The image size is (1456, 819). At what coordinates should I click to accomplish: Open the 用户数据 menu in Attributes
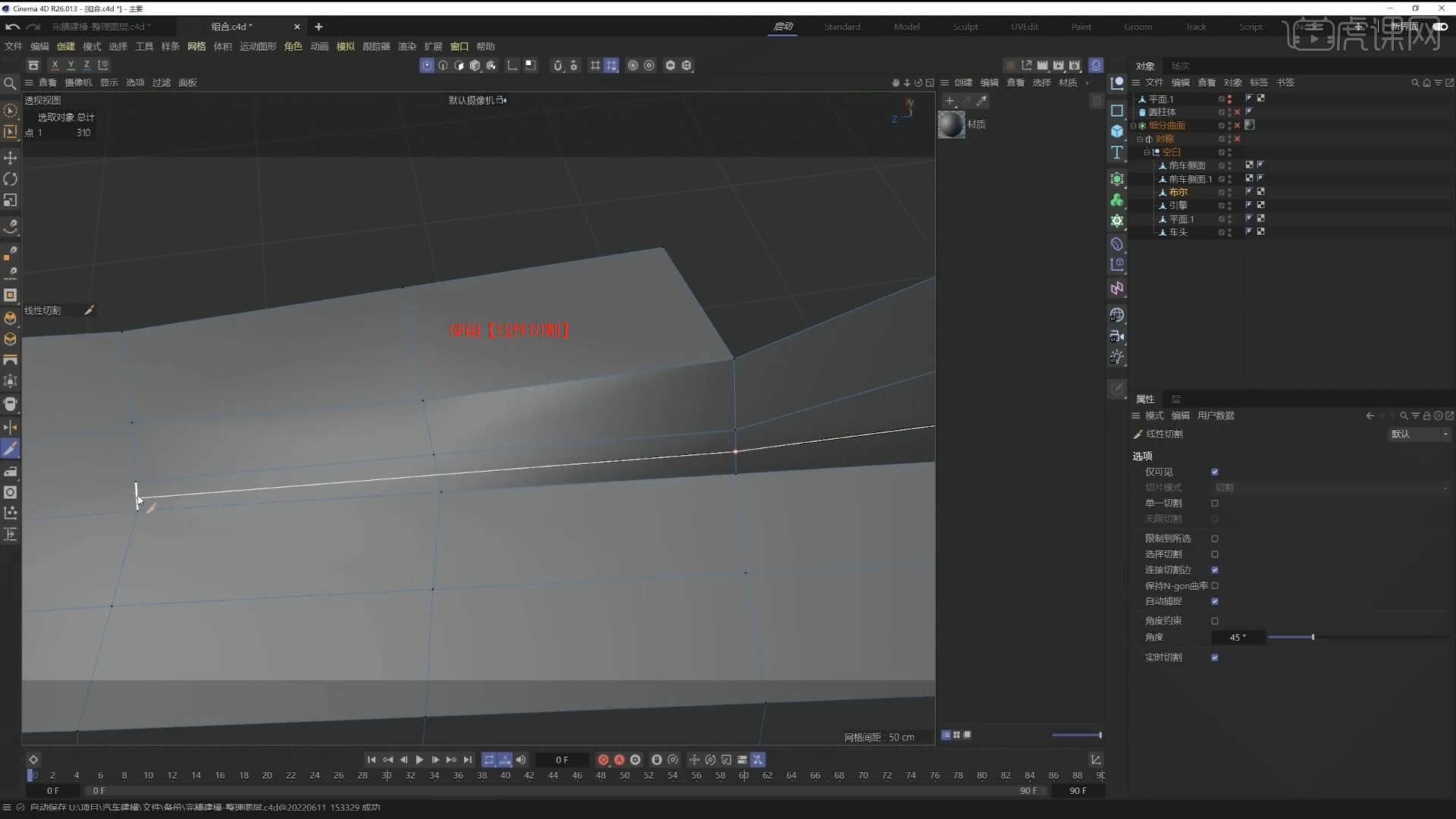tap(1216, 416)
